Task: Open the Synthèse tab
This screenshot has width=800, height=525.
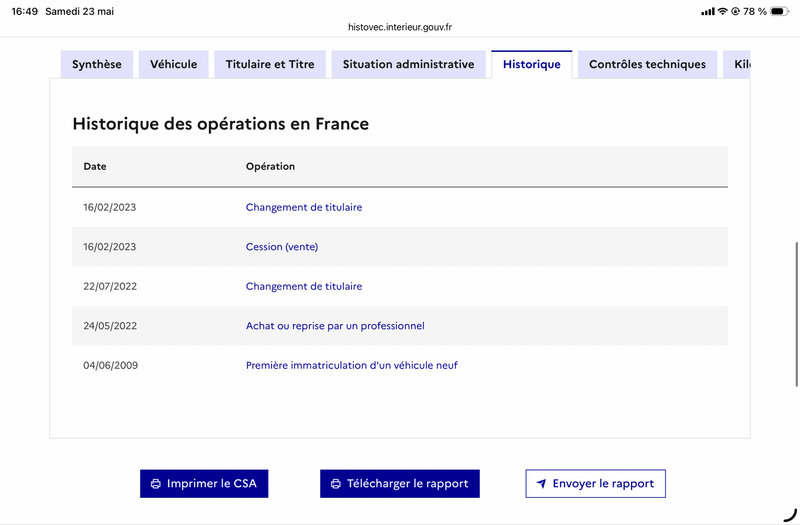Action: 97,64
